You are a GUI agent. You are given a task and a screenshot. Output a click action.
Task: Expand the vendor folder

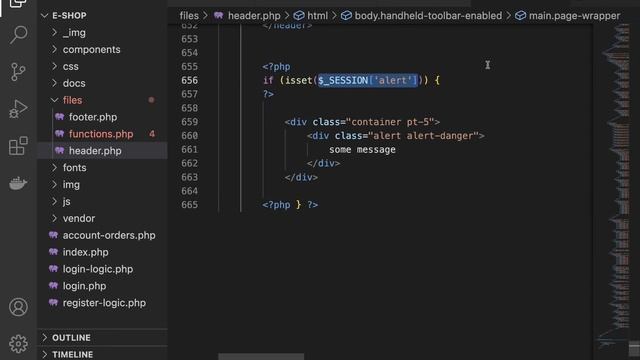(54, 218)
